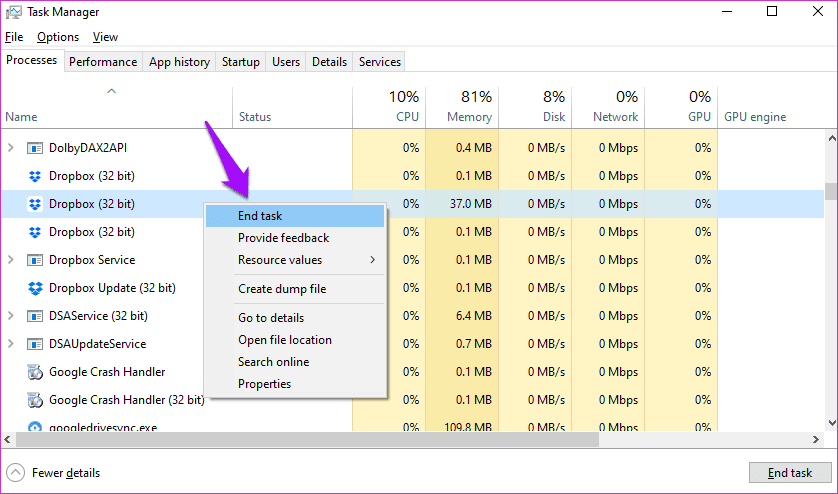
Task: Sort processes by the CPU column
Action: [x=389, y=107]
